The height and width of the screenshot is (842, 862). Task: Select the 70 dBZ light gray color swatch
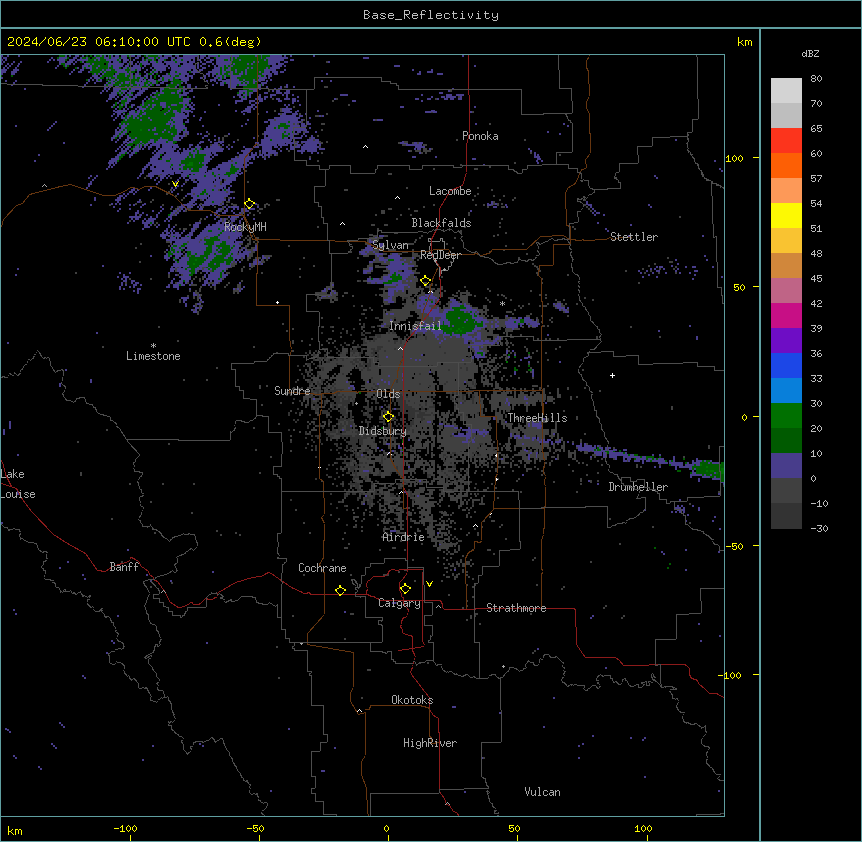click(x=786, y=91)
